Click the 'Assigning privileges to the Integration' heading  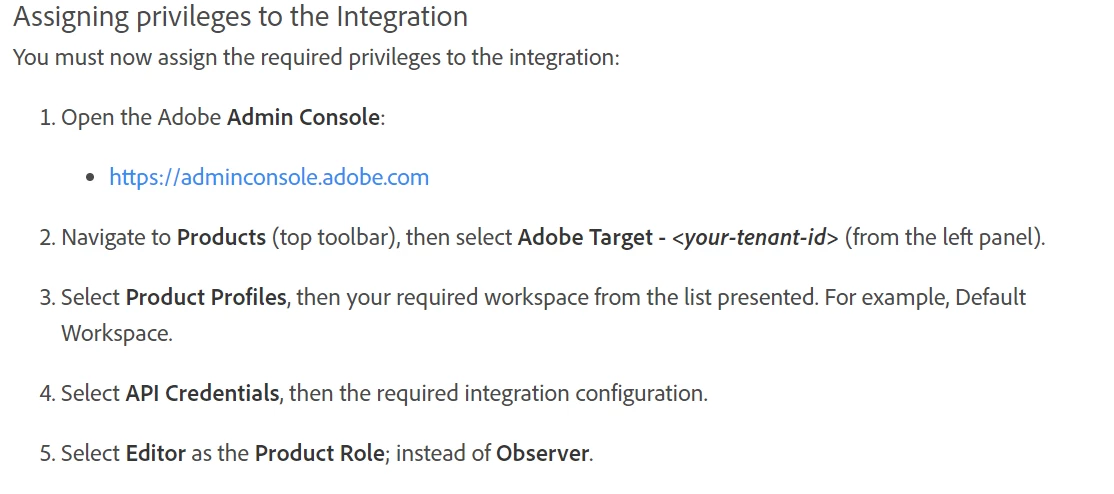tap(240, 16)
